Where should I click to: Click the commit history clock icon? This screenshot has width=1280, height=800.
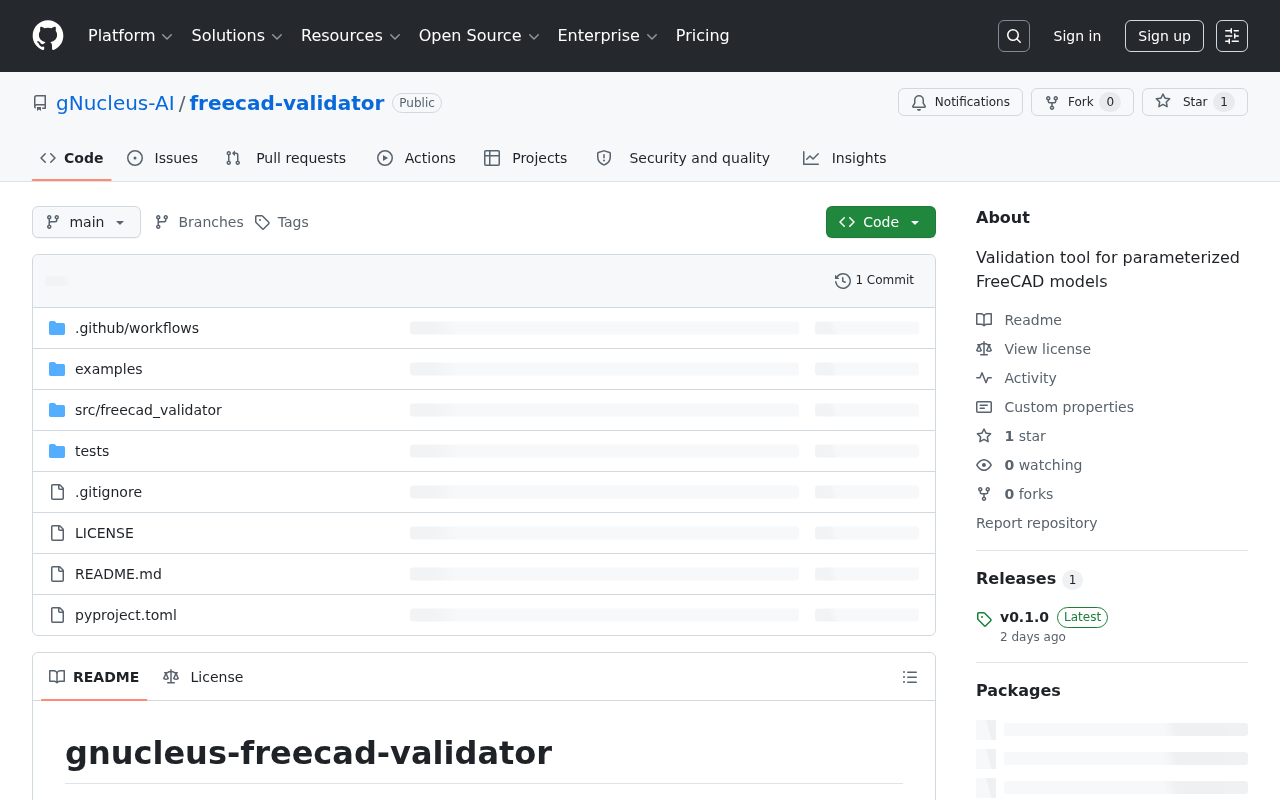[843, 281]
